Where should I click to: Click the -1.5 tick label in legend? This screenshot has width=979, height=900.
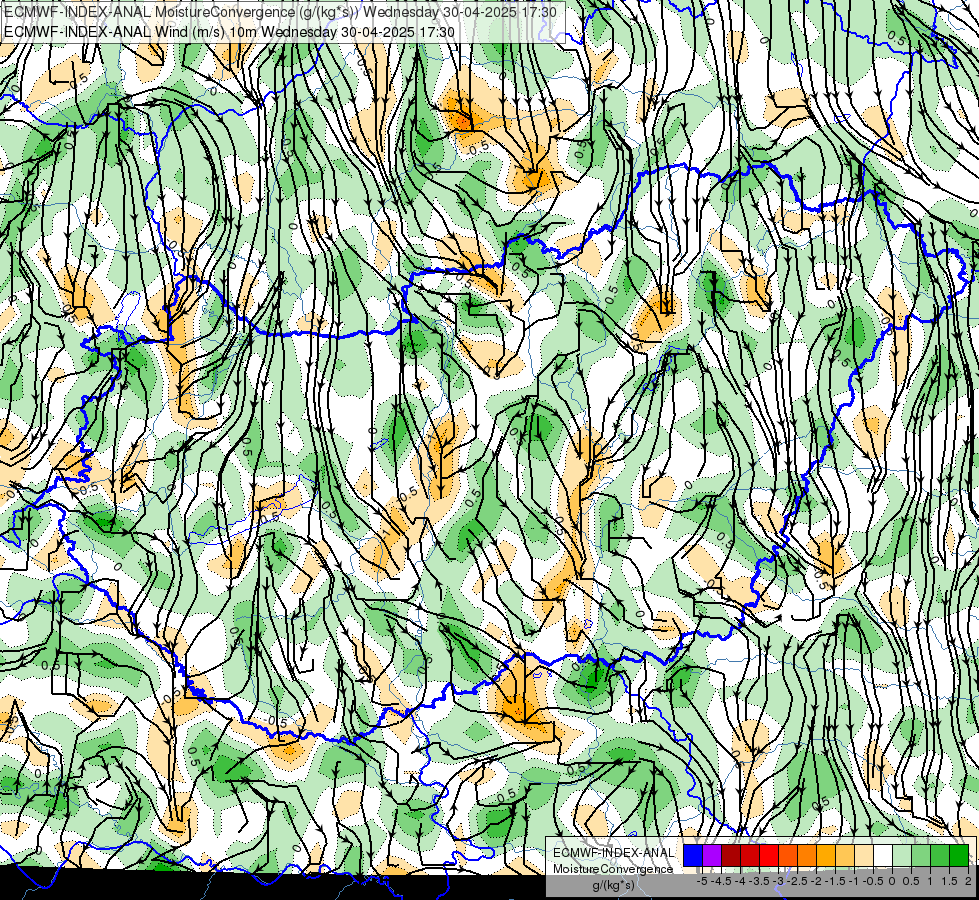tap(835, 881)
